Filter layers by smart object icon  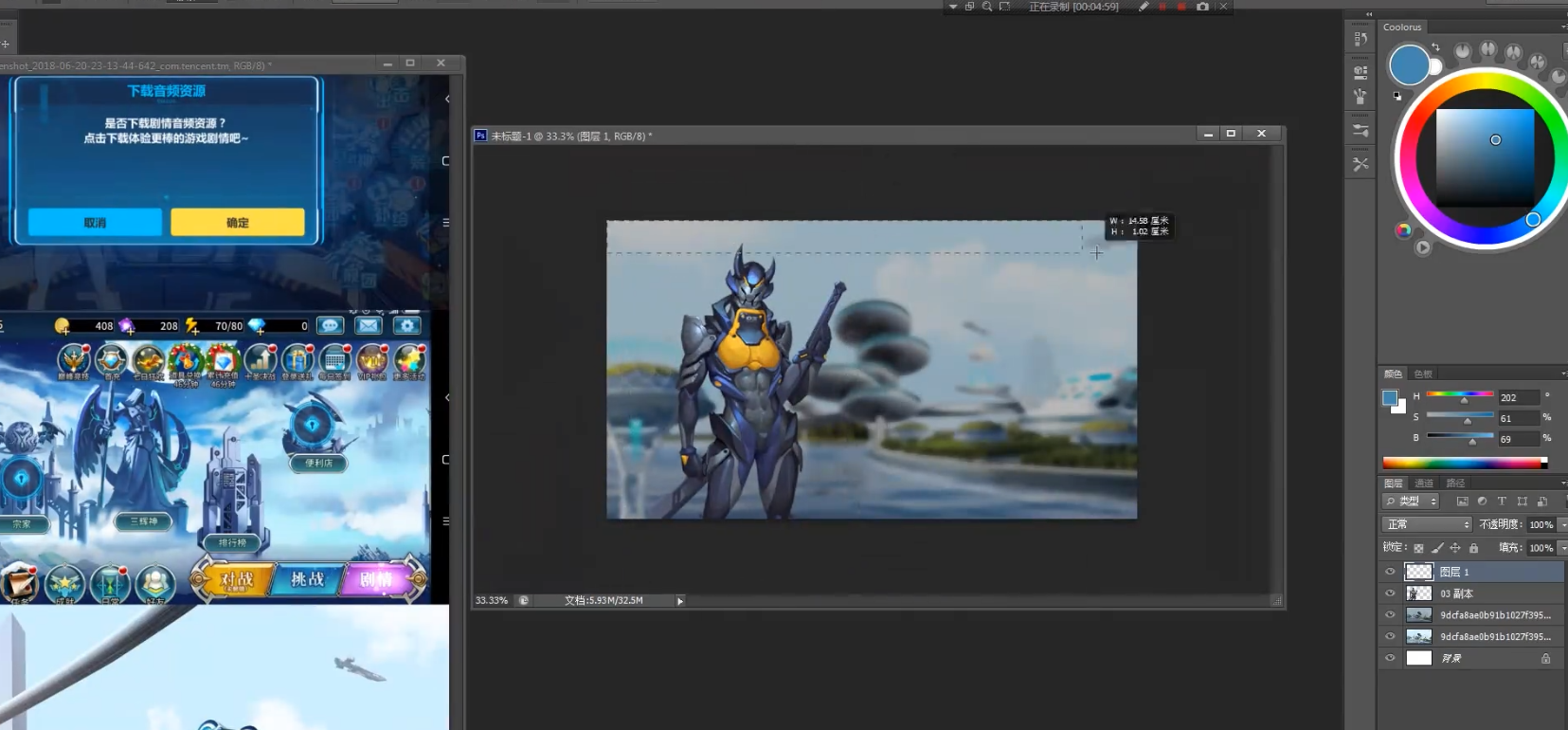(x=1542, y=502)
